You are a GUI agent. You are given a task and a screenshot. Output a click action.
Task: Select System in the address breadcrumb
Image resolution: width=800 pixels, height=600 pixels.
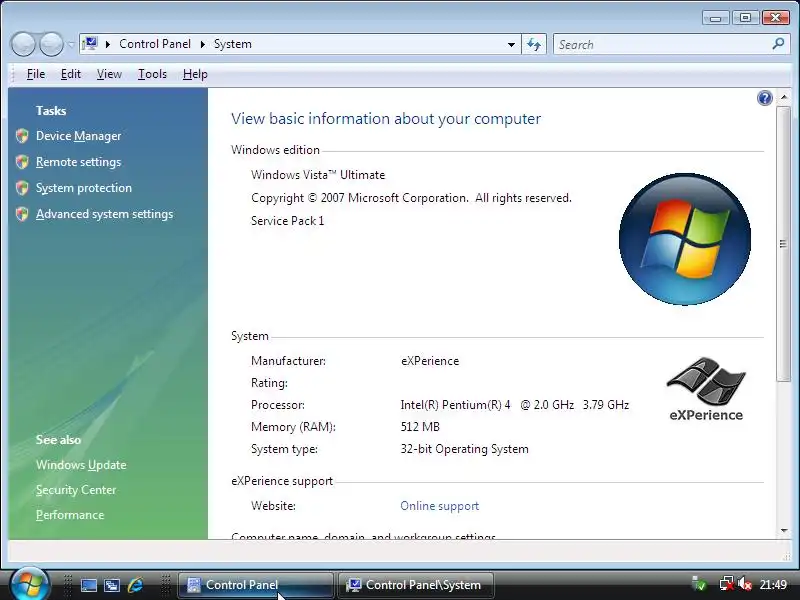point(233,44)
